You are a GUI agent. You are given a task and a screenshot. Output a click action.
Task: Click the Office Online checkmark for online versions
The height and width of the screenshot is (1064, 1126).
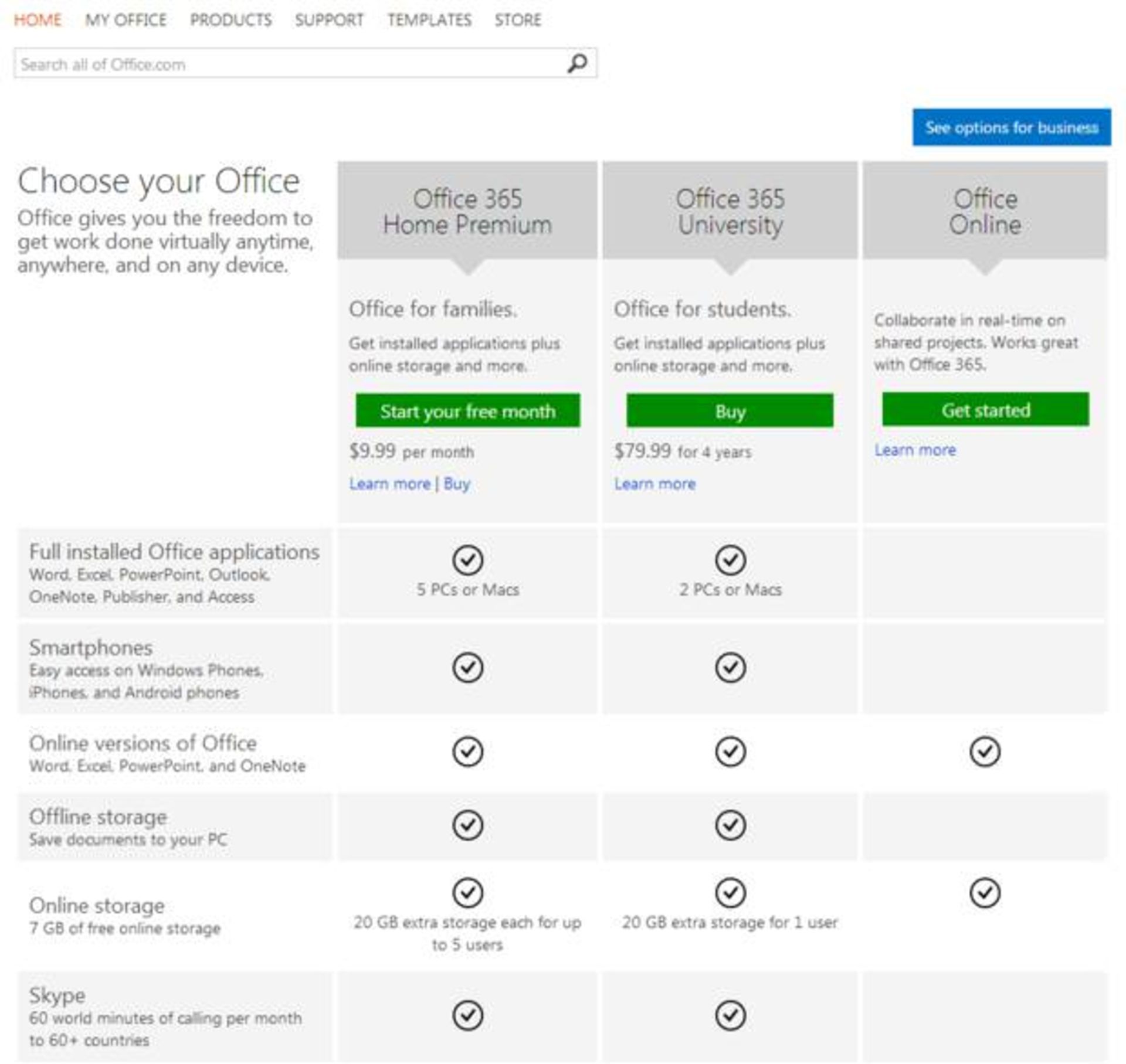pyautogui.click(x=985, y=752)
